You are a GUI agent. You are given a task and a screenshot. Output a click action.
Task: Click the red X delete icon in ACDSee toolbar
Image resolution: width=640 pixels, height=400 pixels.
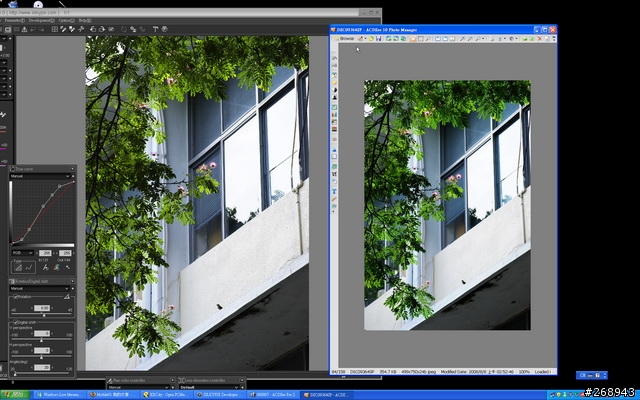[540, 39]
